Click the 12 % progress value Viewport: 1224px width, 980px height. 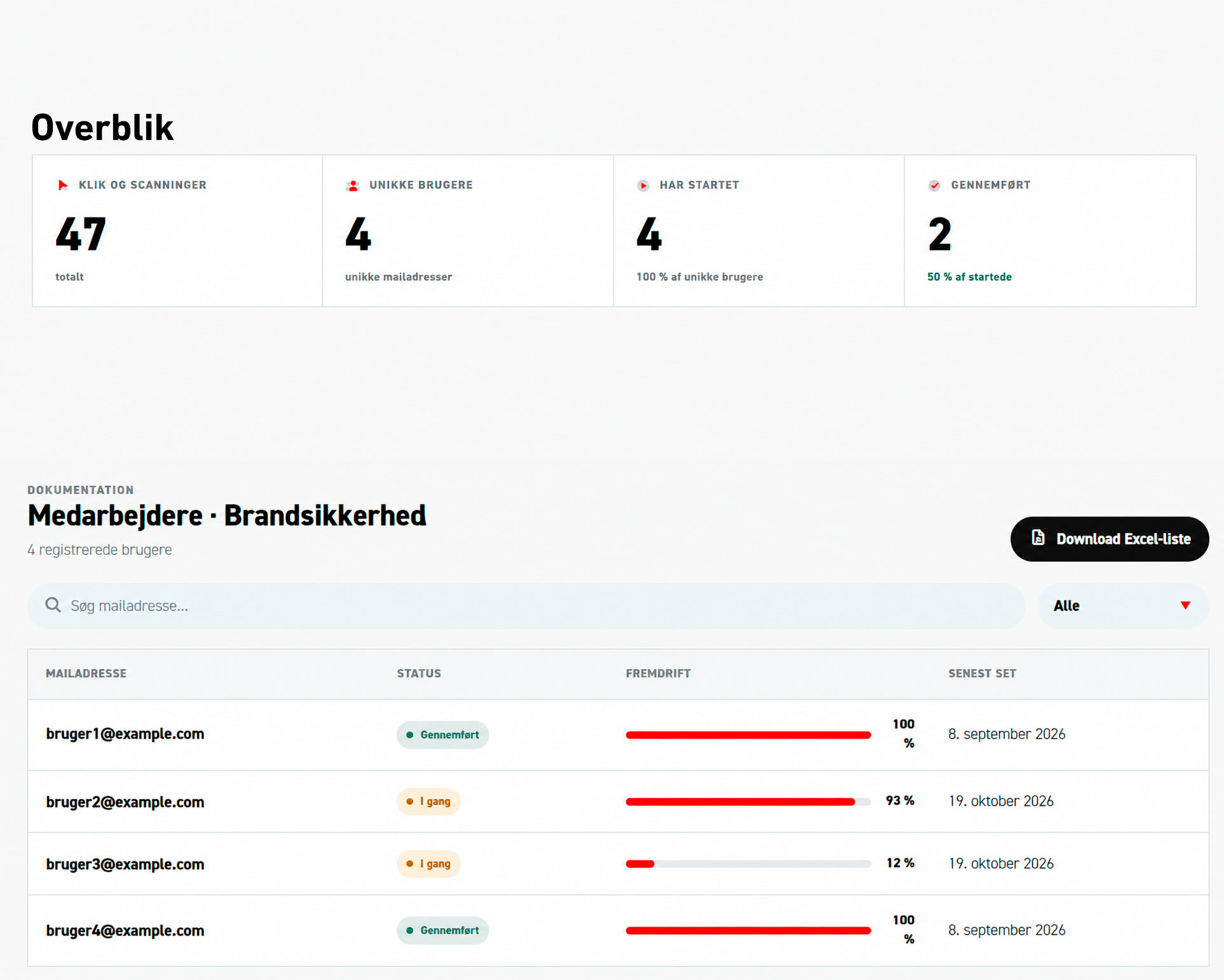click(900, 863)
